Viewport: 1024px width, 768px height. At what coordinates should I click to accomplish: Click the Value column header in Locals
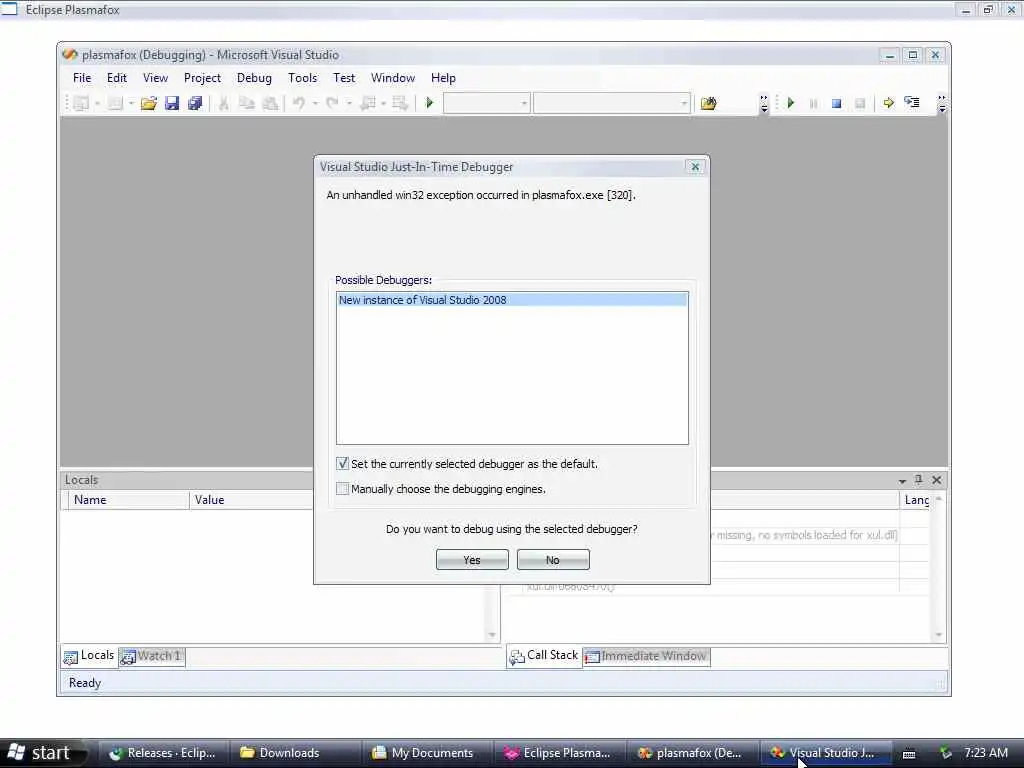tap(252, 500)
